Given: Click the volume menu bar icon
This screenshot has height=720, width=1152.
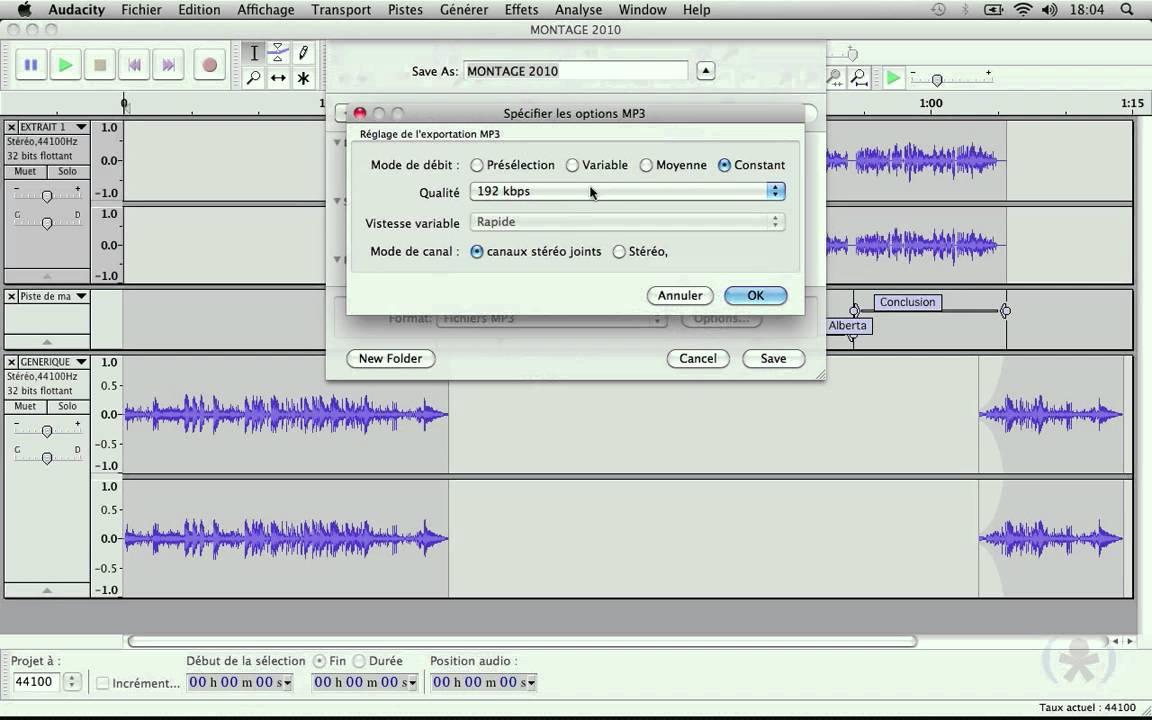Looking at the screenshot, I should click(x=1049, y=10).
